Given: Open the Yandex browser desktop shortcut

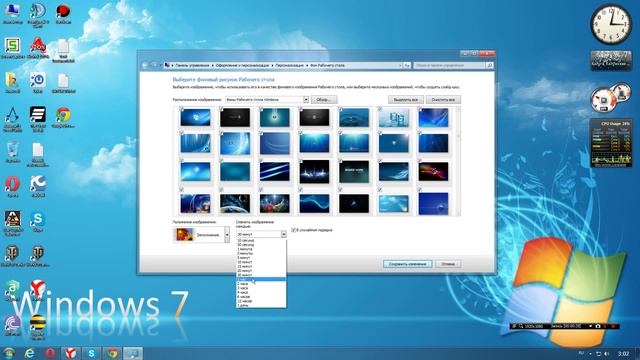Looking at the screenshot, I should pos(38,291).
